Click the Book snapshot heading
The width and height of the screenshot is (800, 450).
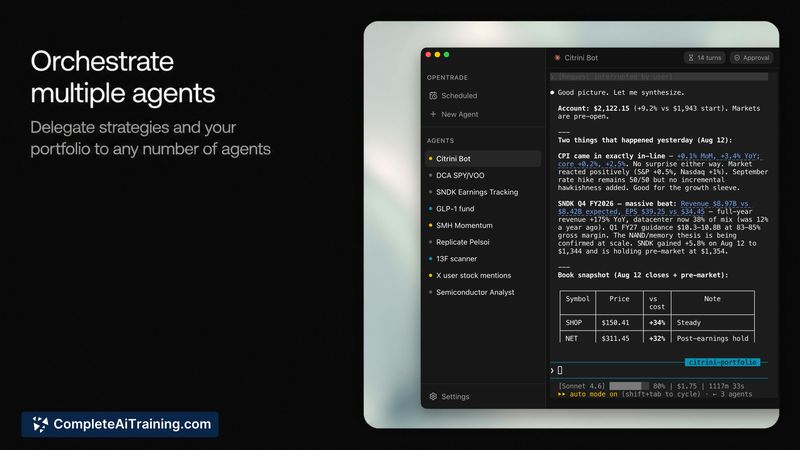pyautogui.click(x=643, y=275)
